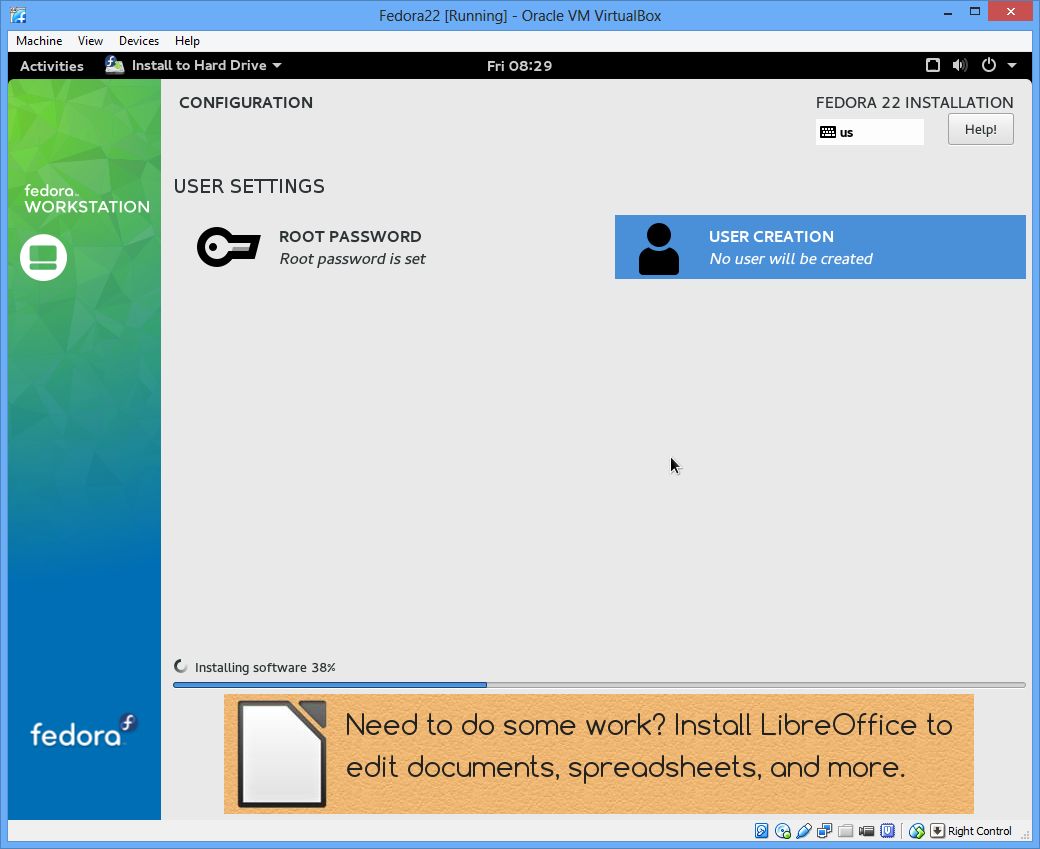This screenshot has width=1040, height=849.
Task: Click 'No user will be created' text
Action: pyautogui.click(x=791, y=259)
